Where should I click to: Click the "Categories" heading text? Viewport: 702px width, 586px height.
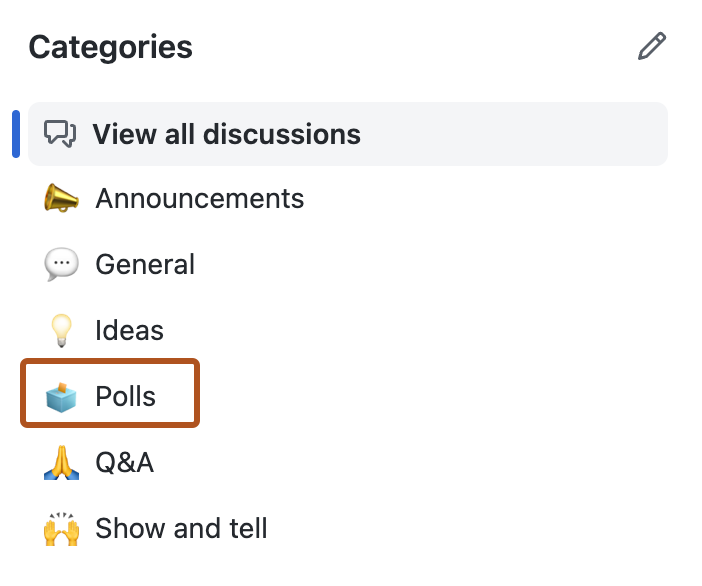click(x=110, y=46)
